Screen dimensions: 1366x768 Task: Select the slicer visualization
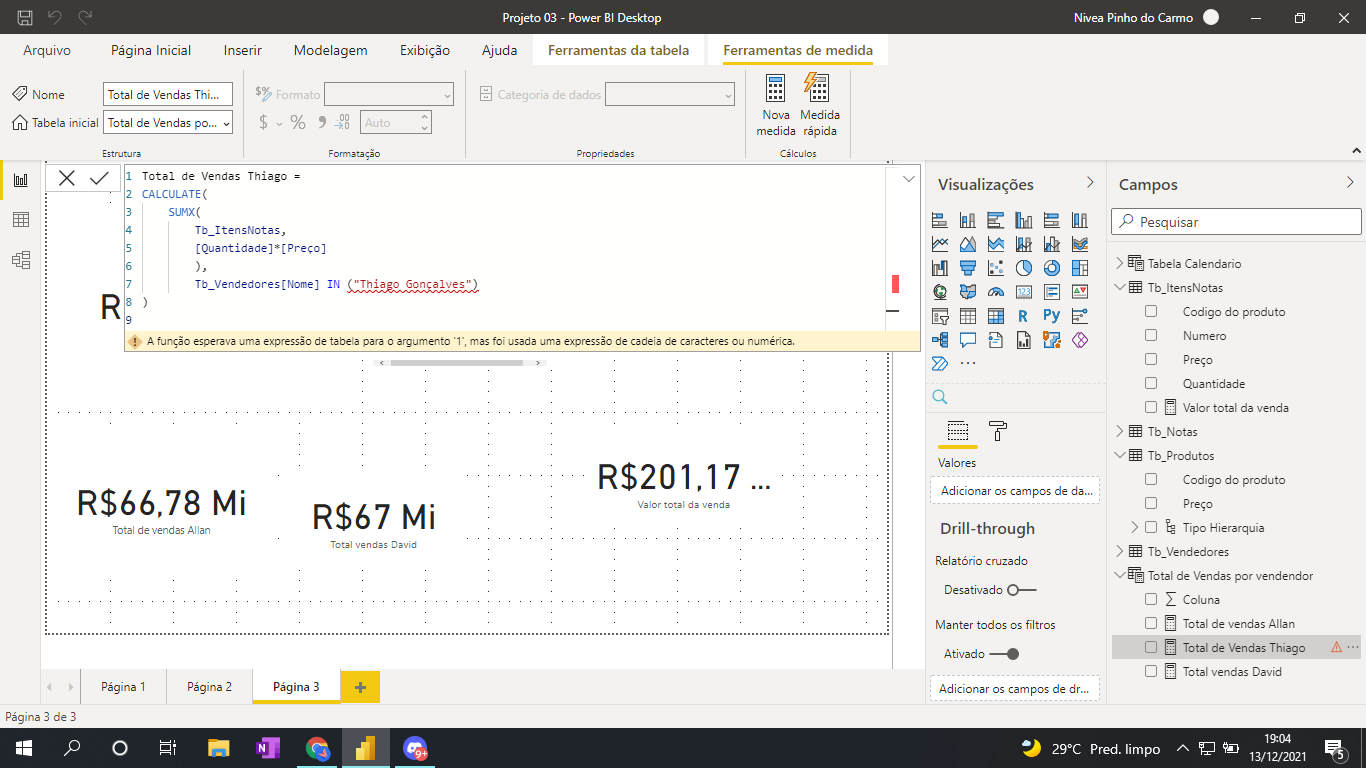939,316
